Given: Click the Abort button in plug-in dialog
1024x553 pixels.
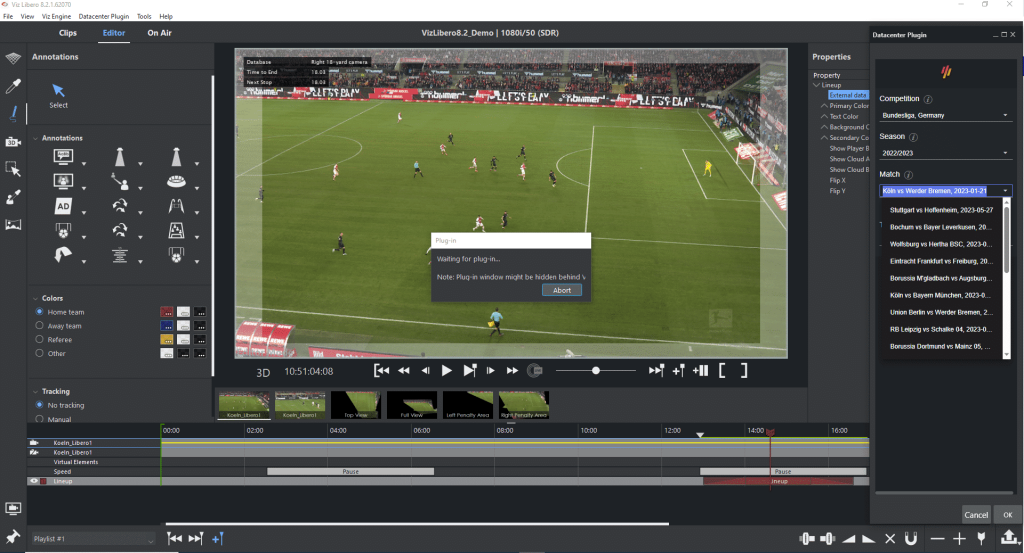Looking at the screenshot, I should pos(561,290).
